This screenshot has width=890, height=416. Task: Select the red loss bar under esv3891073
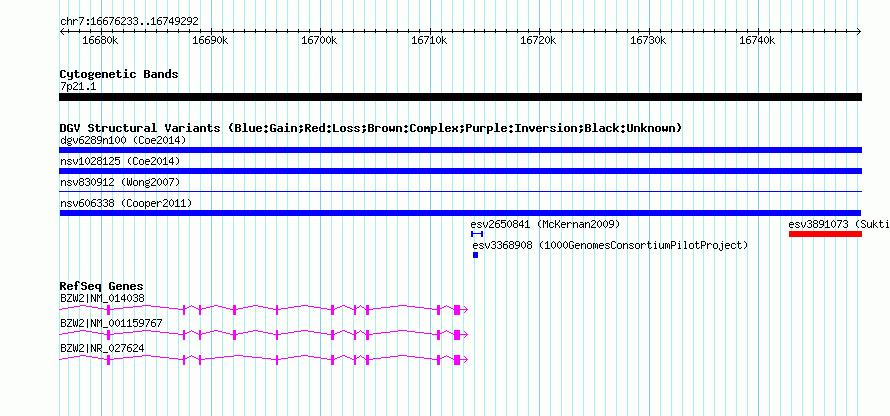click(x=825, y=234)
